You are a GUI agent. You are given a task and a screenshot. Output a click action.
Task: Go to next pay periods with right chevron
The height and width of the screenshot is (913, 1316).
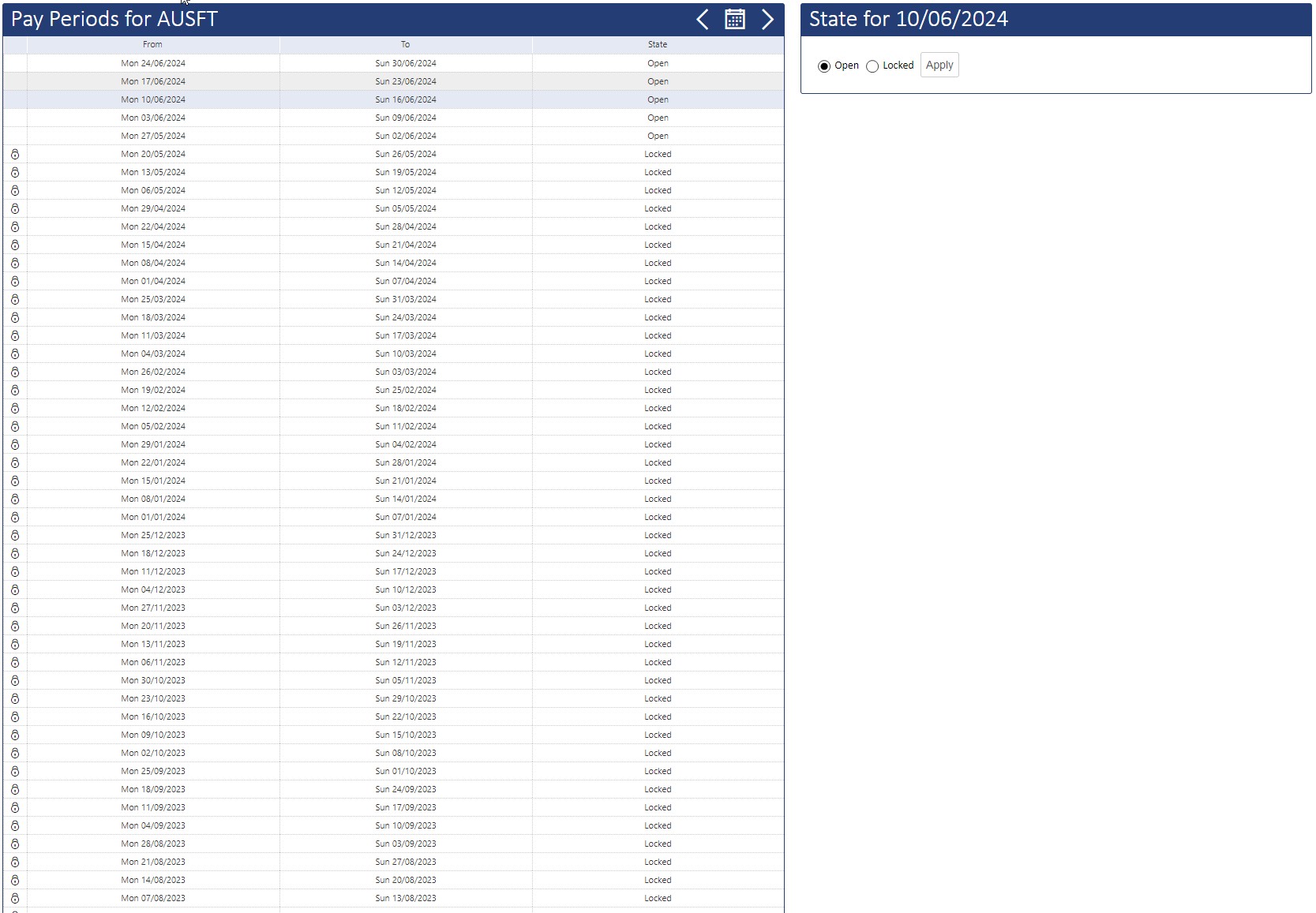pos(767,20)
